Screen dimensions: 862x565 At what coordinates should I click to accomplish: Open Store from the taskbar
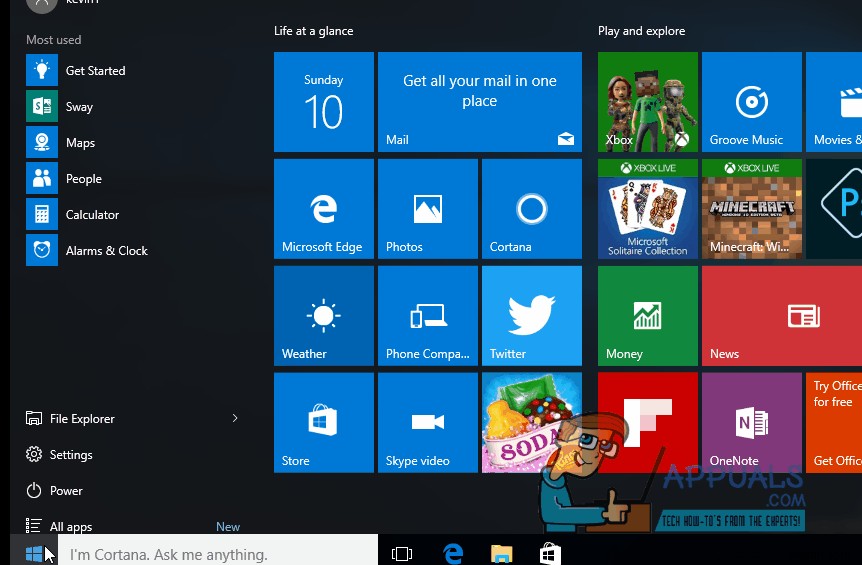[550, 553]
